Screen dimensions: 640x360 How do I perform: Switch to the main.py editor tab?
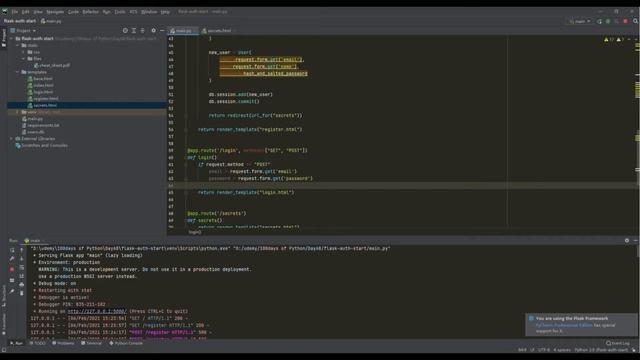(x=183, y=31)
